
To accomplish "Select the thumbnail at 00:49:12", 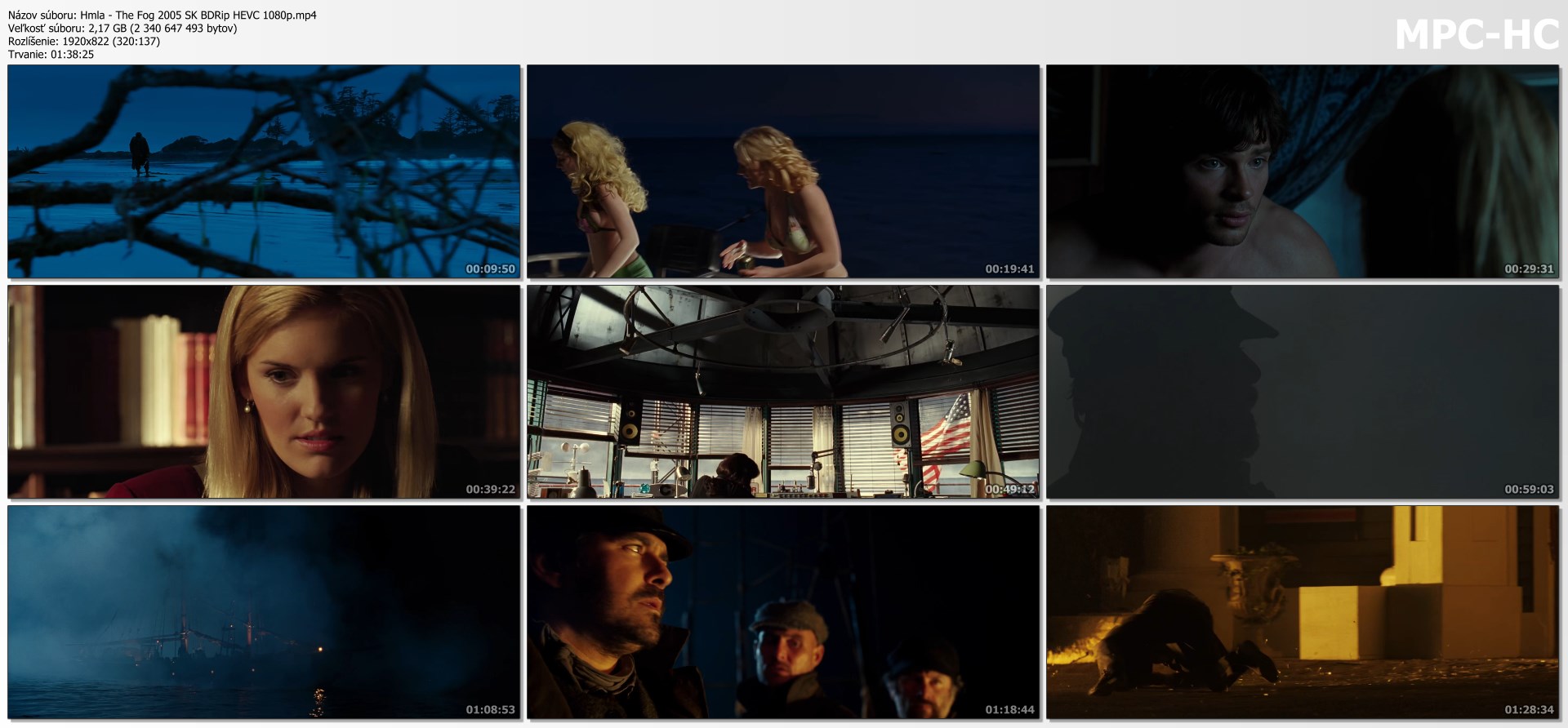I will point(783,392).
